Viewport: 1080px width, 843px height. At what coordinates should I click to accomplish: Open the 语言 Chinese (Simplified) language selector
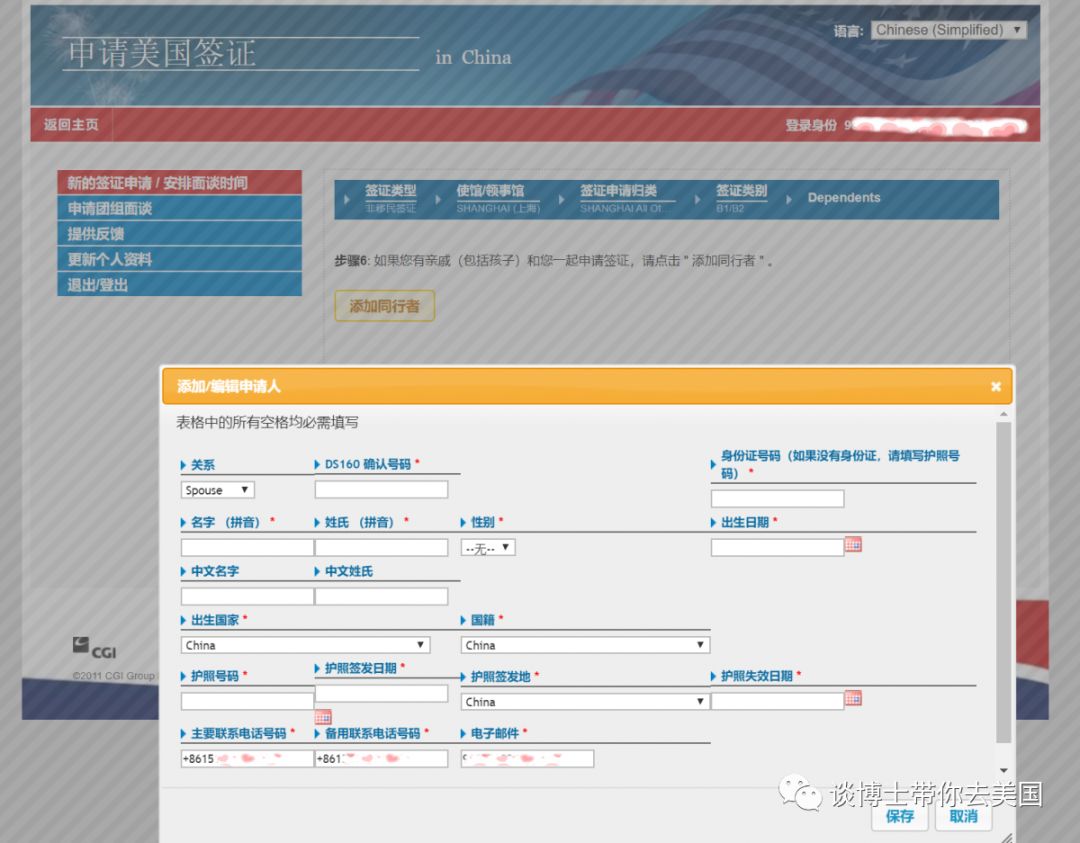[x=948, y=30]
